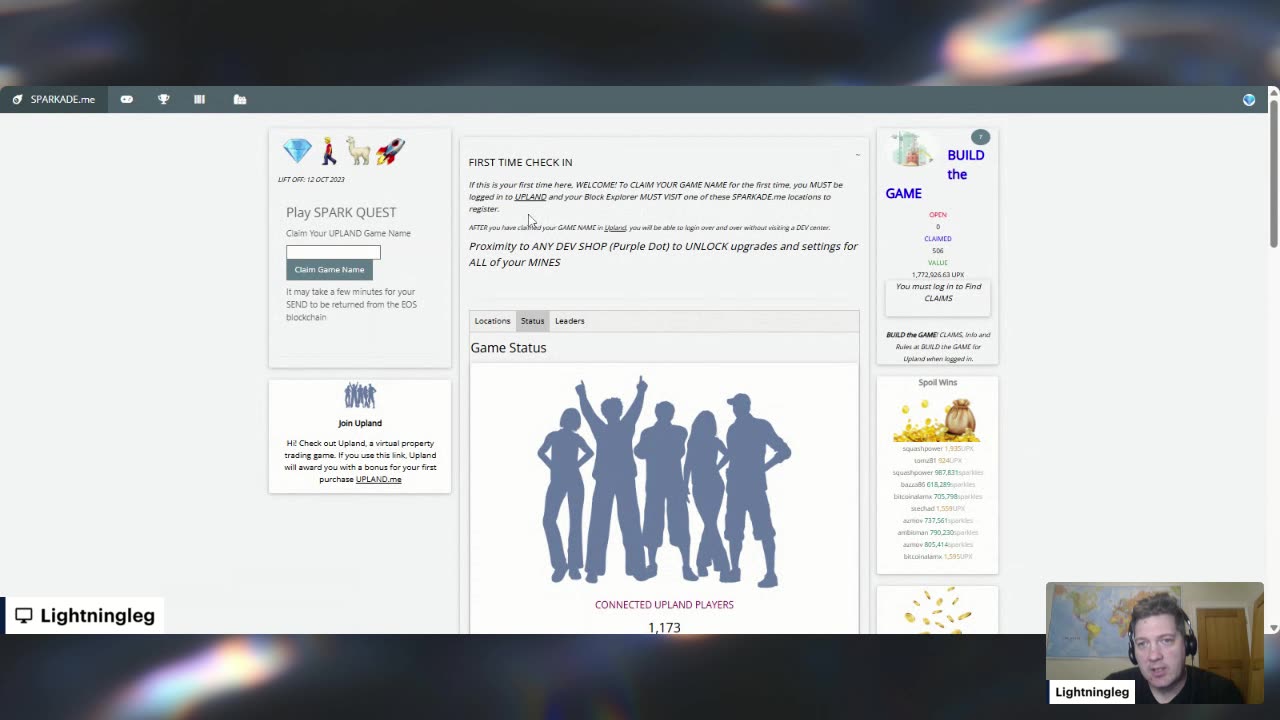
Task: Open the game controller icon in navbar
Action: coord(127,99)
